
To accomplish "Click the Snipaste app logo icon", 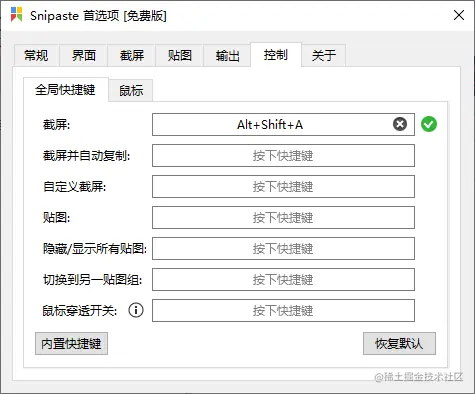I will tap(16, 15).
